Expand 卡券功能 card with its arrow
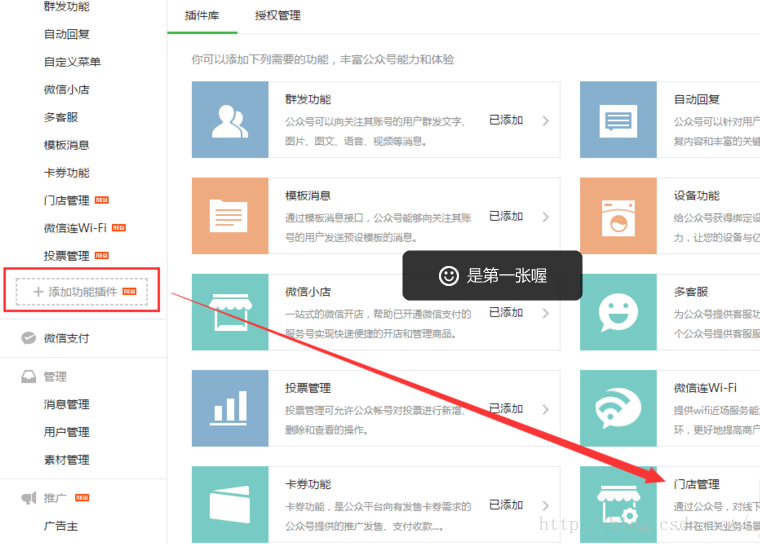760x544 pixels. tap(546, 506)
